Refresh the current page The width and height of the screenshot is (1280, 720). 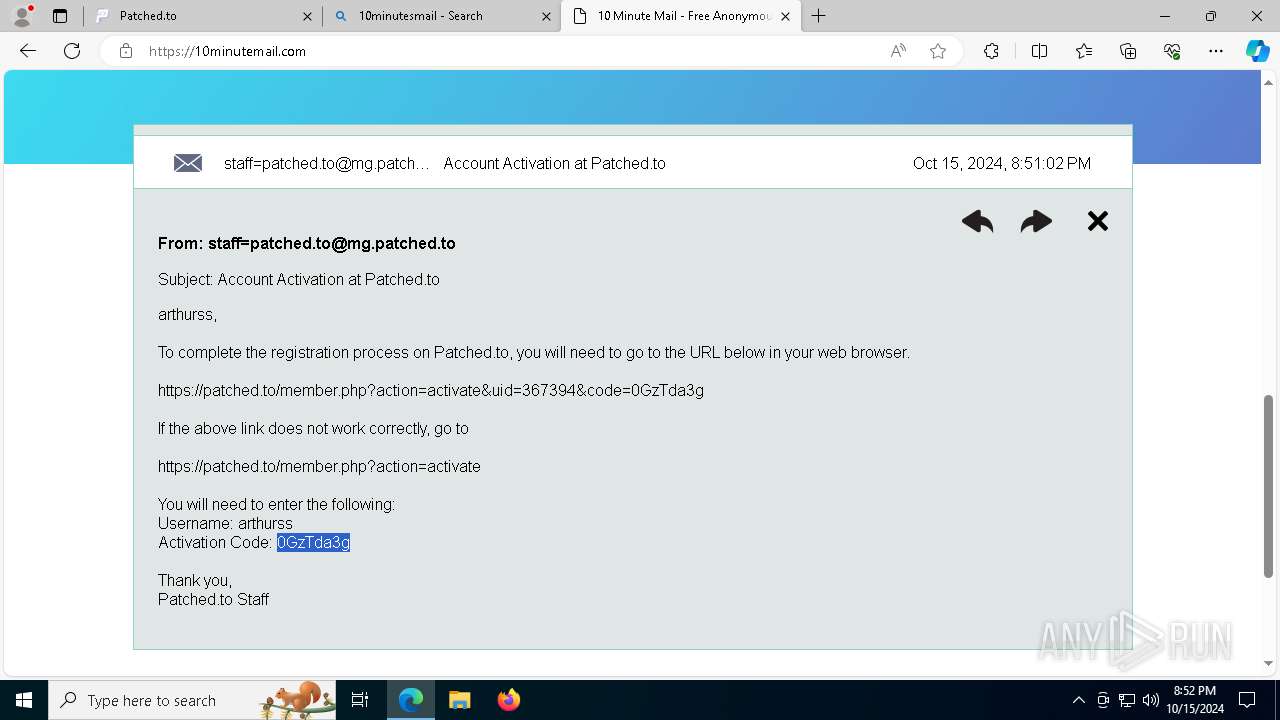[x=72, y=51]
